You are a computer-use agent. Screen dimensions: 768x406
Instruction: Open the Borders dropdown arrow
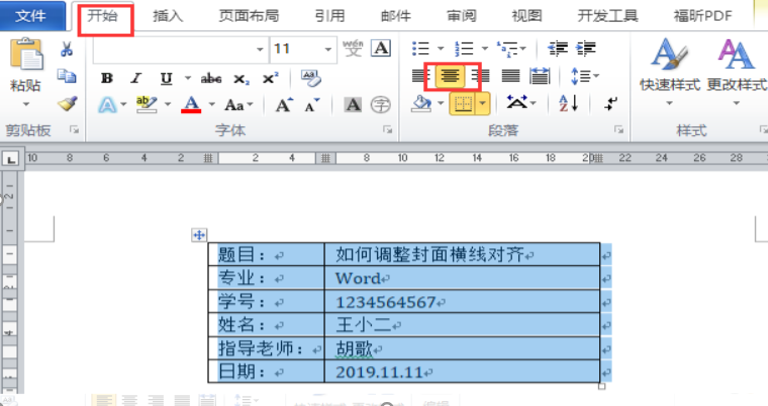483,104
